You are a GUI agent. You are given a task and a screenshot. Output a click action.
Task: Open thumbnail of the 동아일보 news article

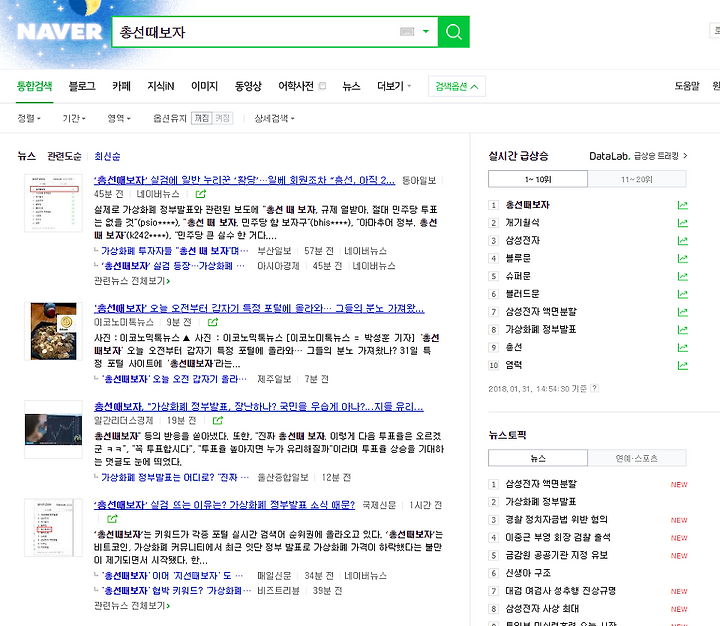pyautogui.click(x=53, y=203)
